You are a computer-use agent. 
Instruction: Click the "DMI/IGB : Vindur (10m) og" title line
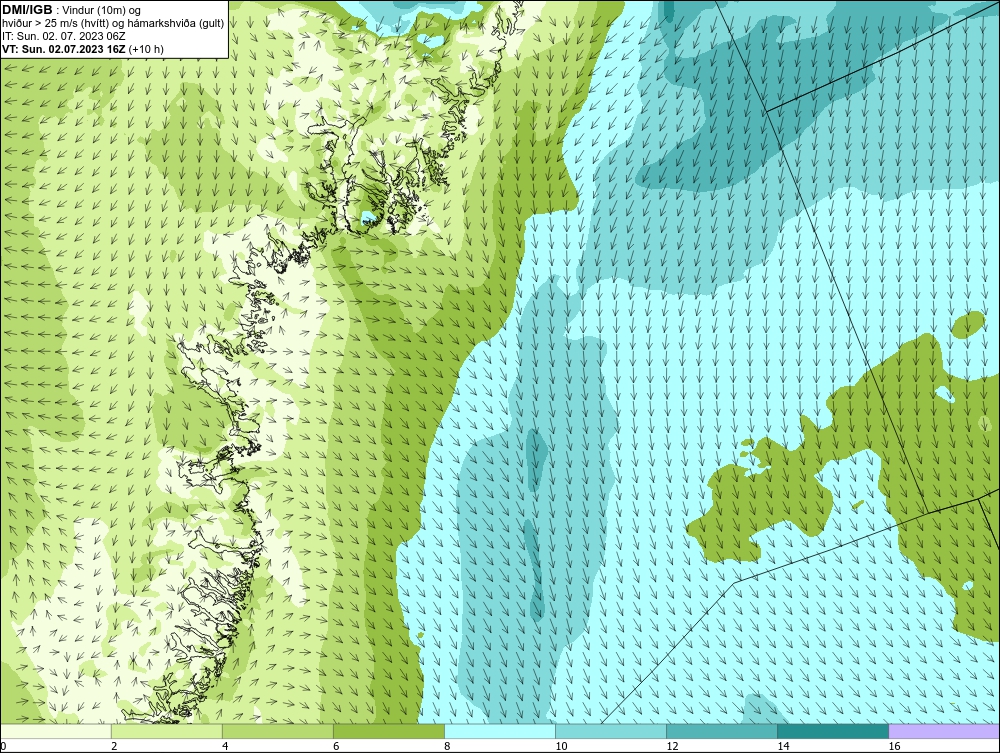72,10
